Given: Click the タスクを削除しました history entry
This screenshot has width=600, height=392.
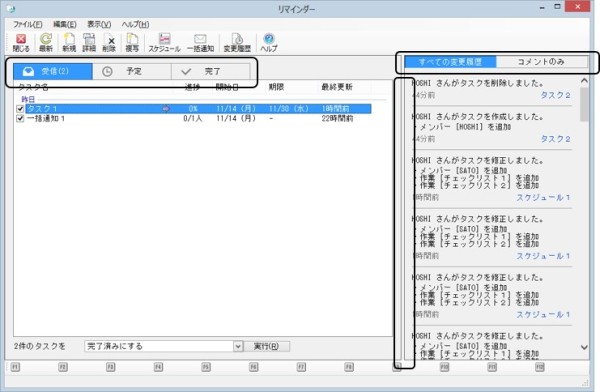Looking at the screenshot, I should point(479,83).
